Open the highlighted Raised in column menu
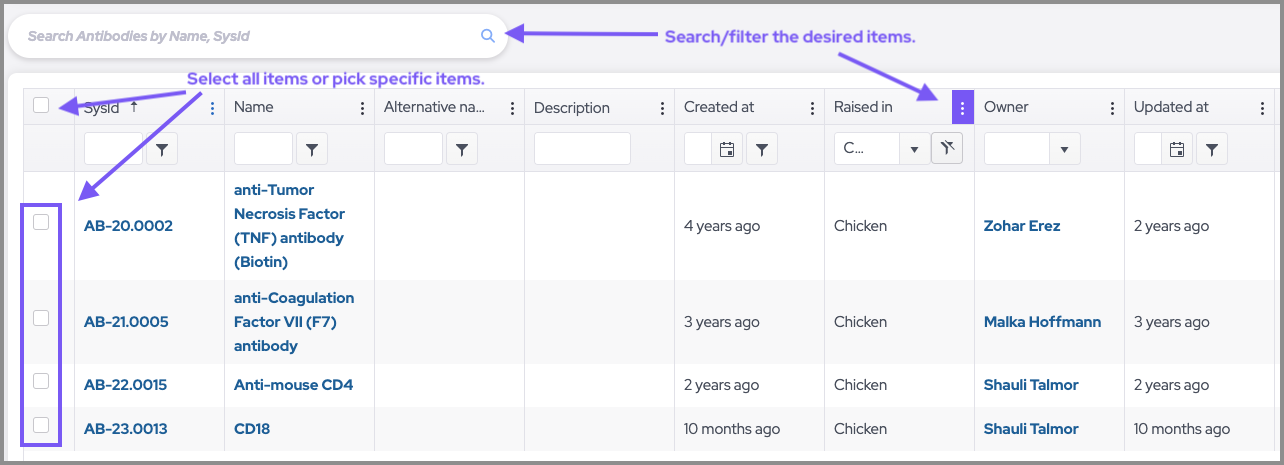Image resolution: width=1284 pixels, height=465 pixels. (962, 107)
